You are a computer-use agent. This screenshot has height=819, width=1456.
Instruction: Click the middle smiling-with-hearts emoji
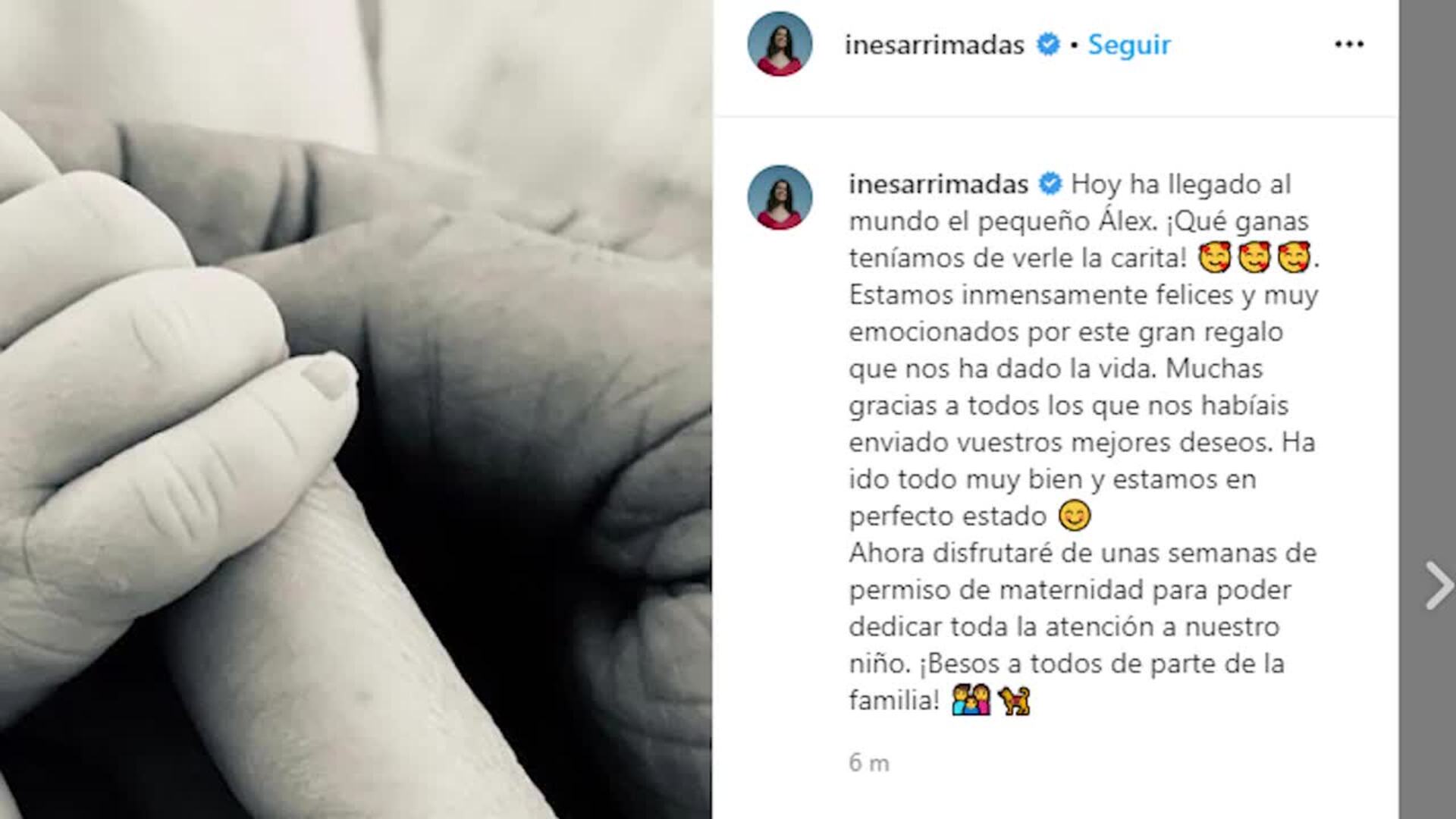(1254, 258)
